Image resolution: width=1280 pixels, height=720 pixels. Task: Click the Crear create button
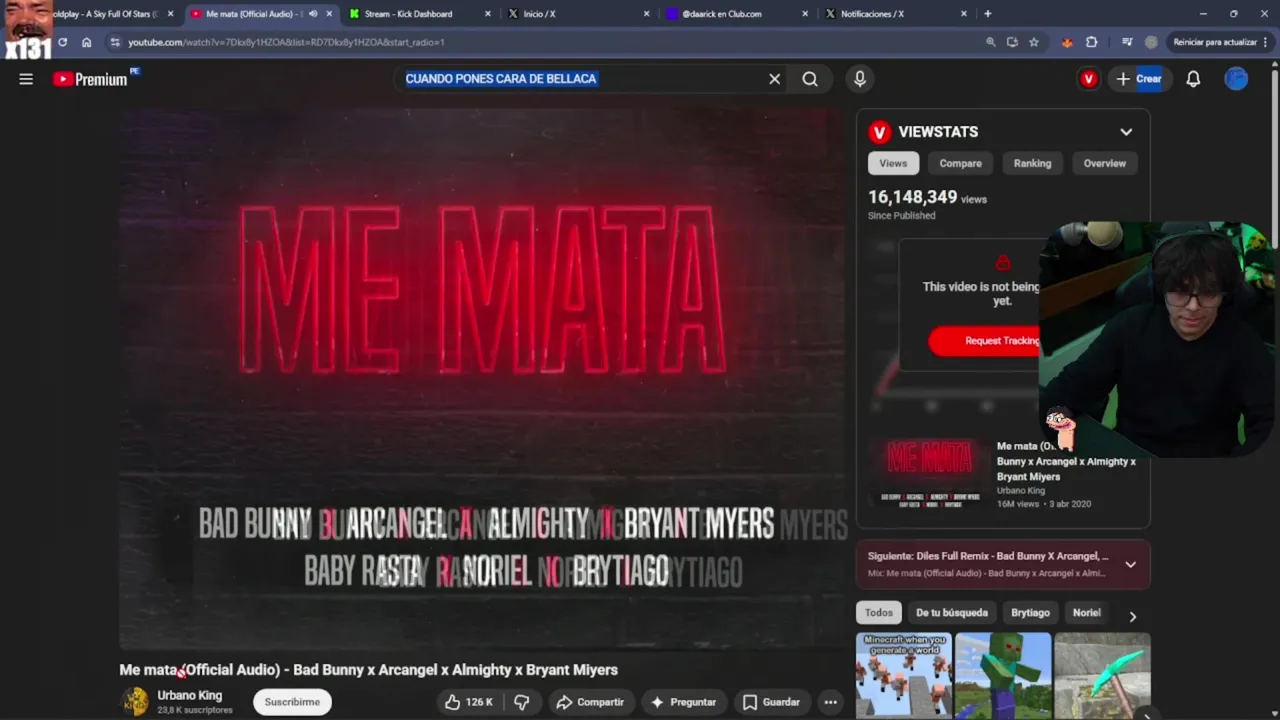[1139, 79]
